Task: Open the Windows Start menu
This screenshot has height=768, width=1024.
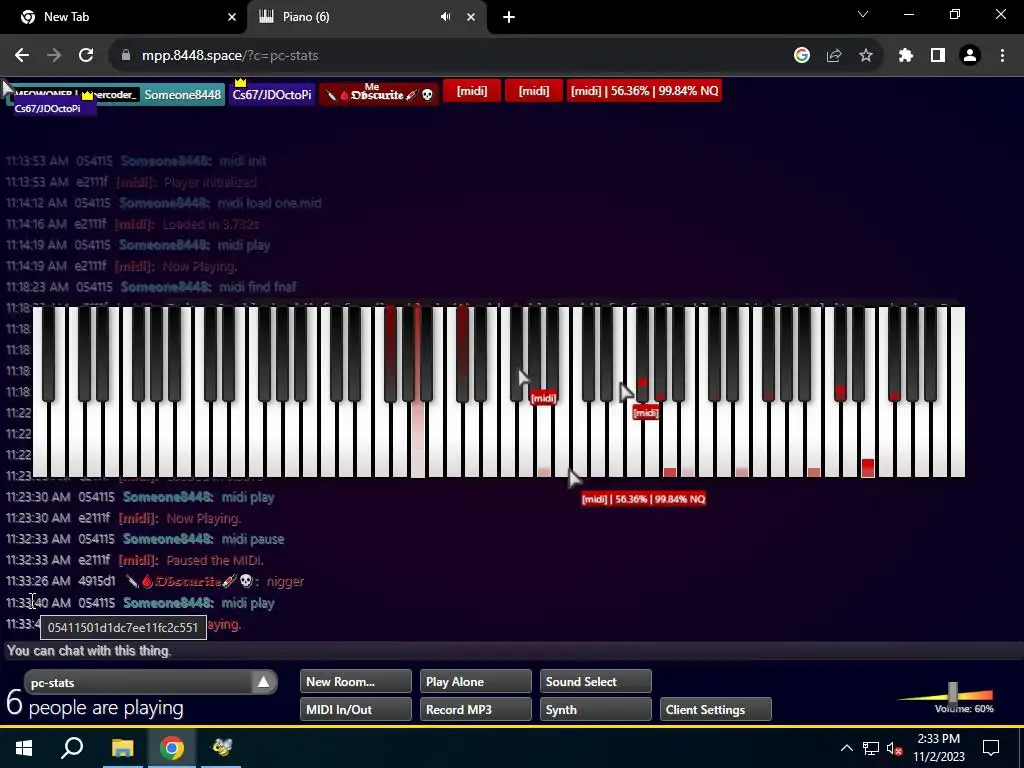Action: (x=24, y=747)
